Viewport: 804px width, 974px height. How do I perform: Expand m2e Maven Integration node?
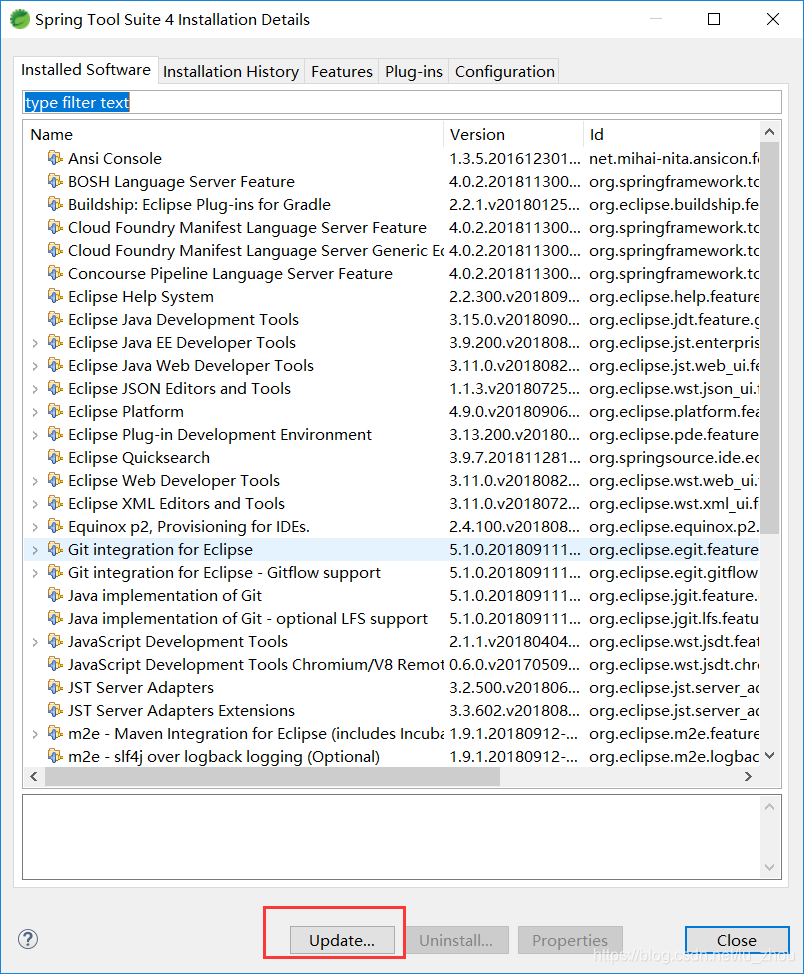pos(35,734)
